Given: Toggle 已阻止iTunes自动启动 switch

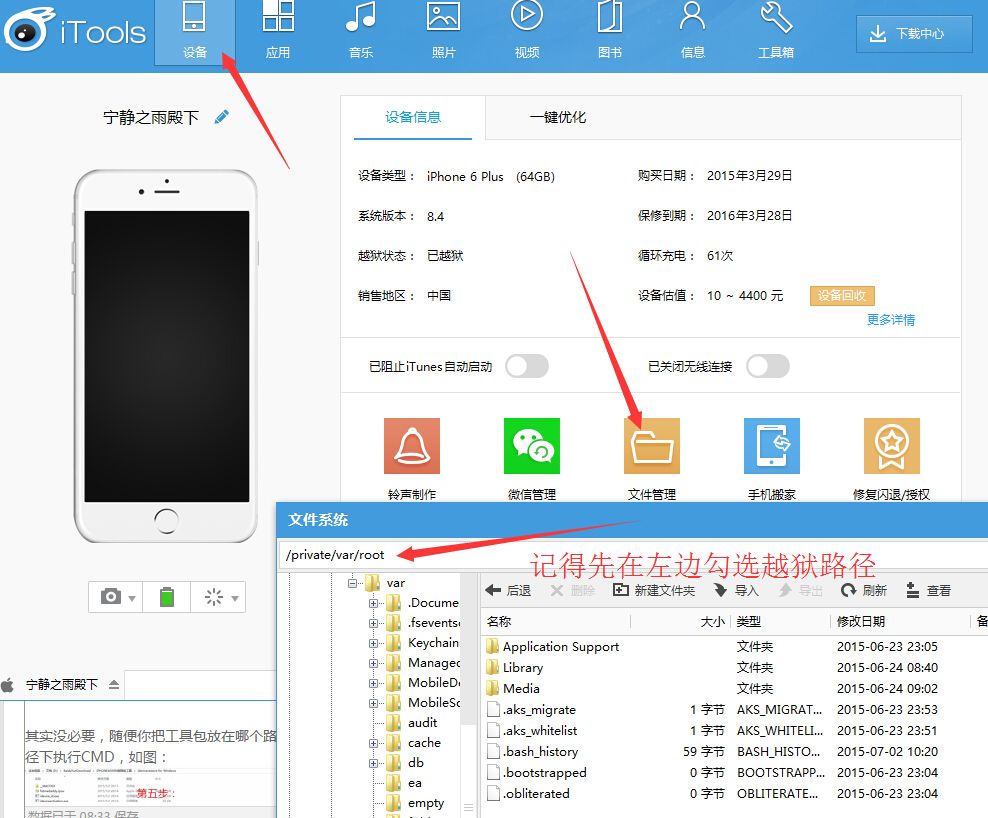Looking at the screenshot, I should 527,366.
